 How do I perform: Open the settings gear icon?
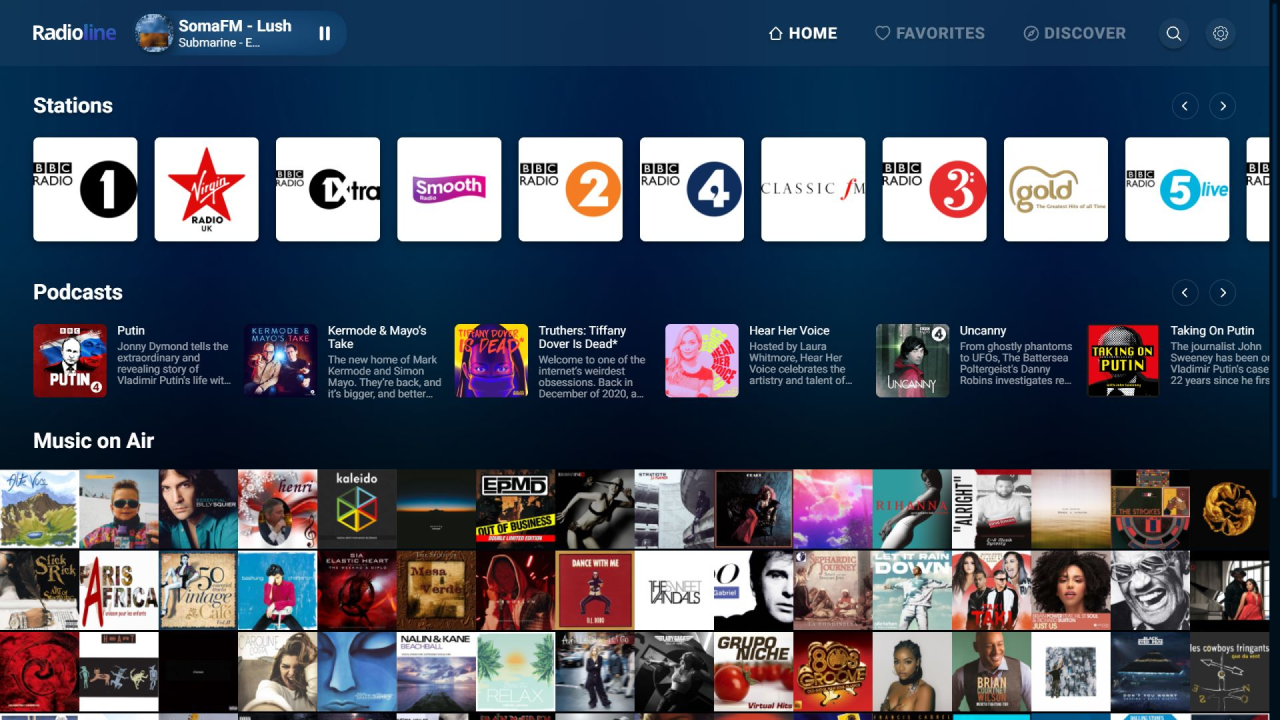pos(1221,33)
